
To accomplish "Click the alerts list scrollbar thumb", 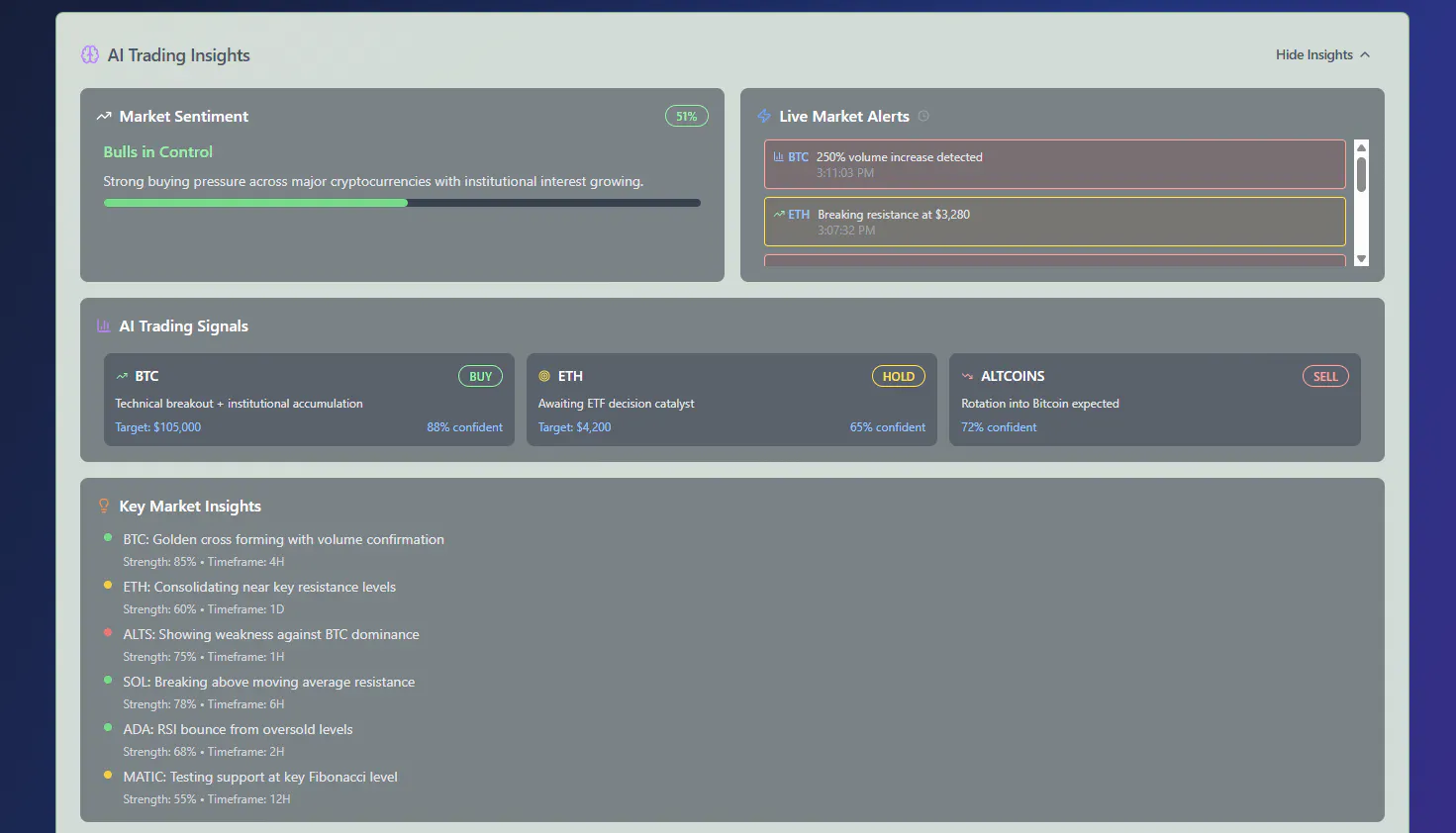I will pos(1361,174).
